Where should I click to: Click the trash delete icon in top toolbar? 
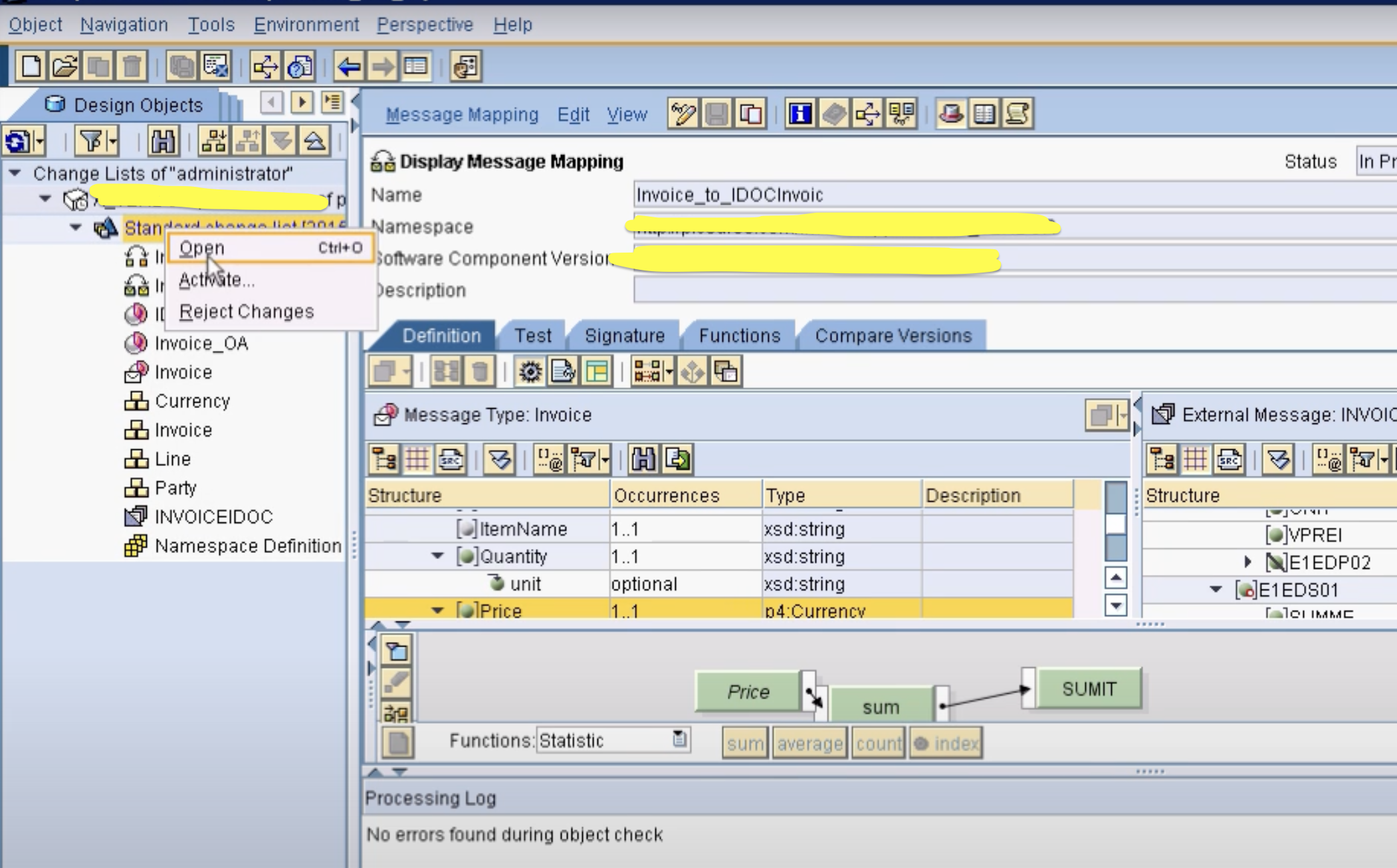point(132,66)
